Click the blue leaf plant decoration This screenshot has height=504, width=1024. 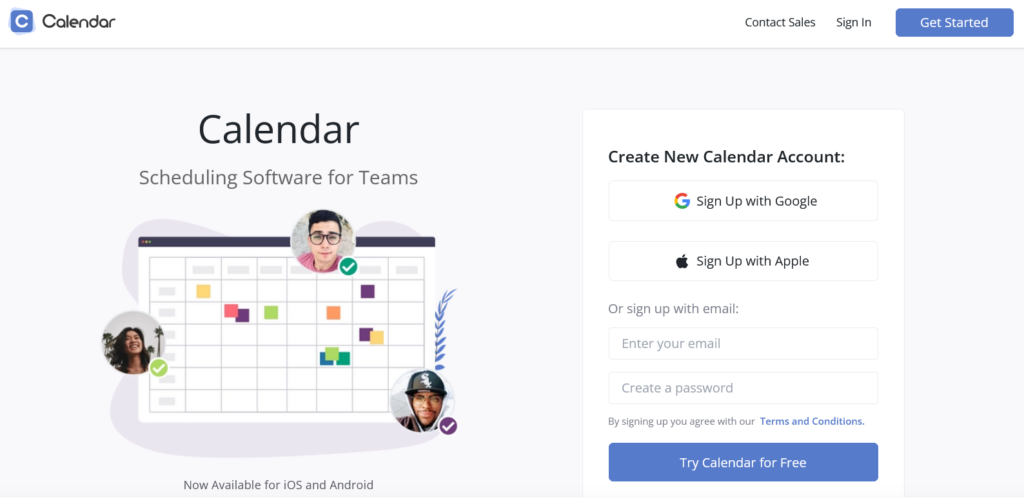pyautogui.click(x=443, y=330)
